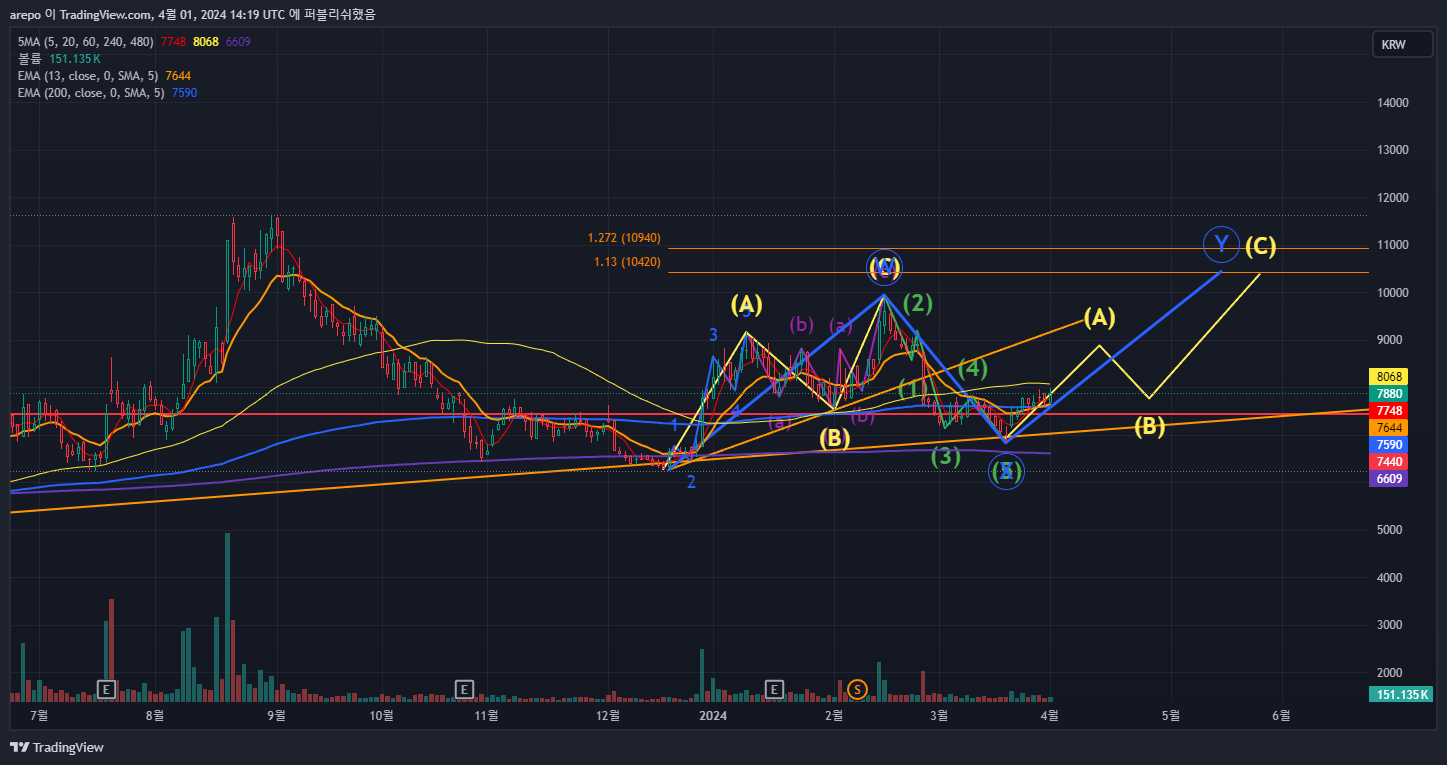Click the purple 6609 price axis tag
1447x765 pixels.
point(1389,479)
